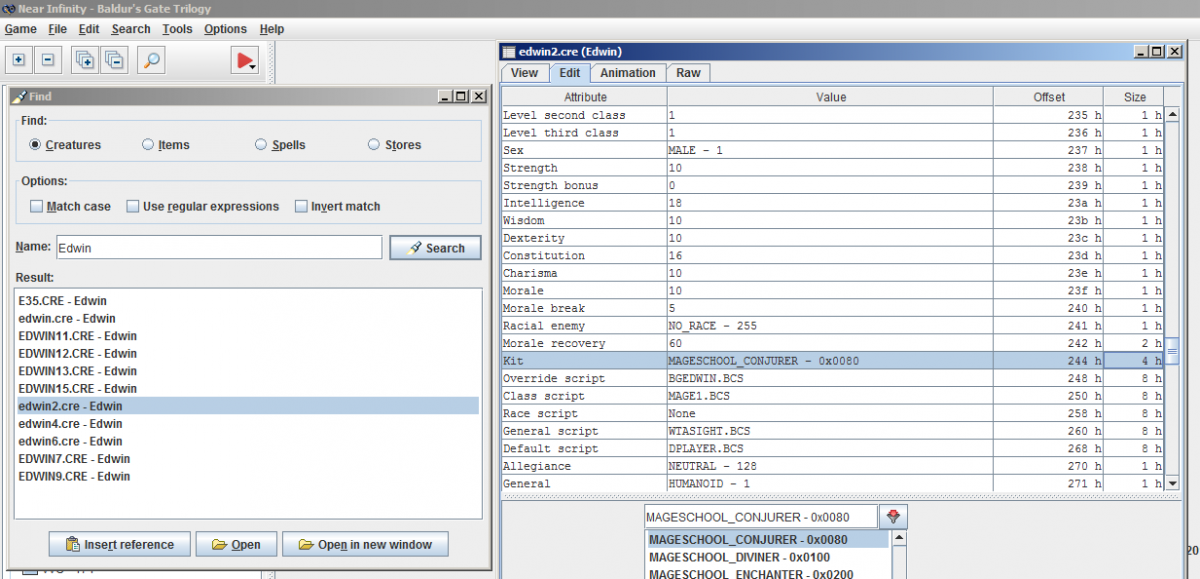
Task: Click the Open button
Action: (236, 545)
